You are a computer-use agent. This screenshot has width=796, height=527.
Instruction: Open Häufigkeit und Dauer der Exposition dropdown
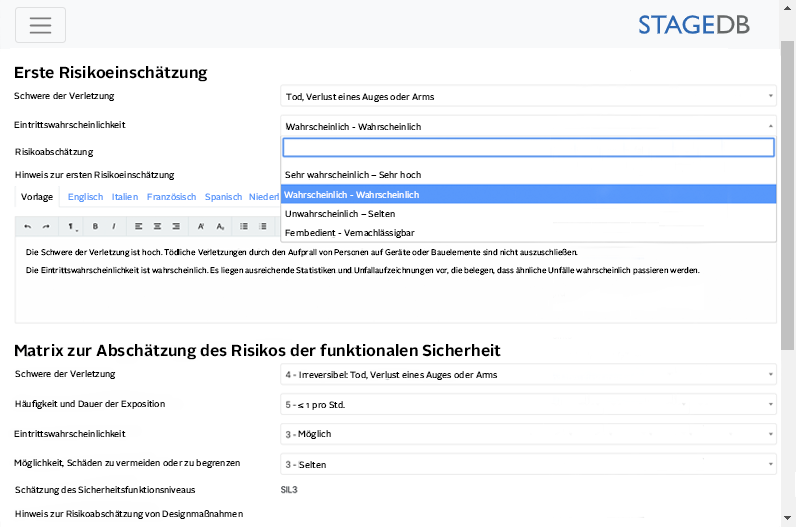click(528, 404)
